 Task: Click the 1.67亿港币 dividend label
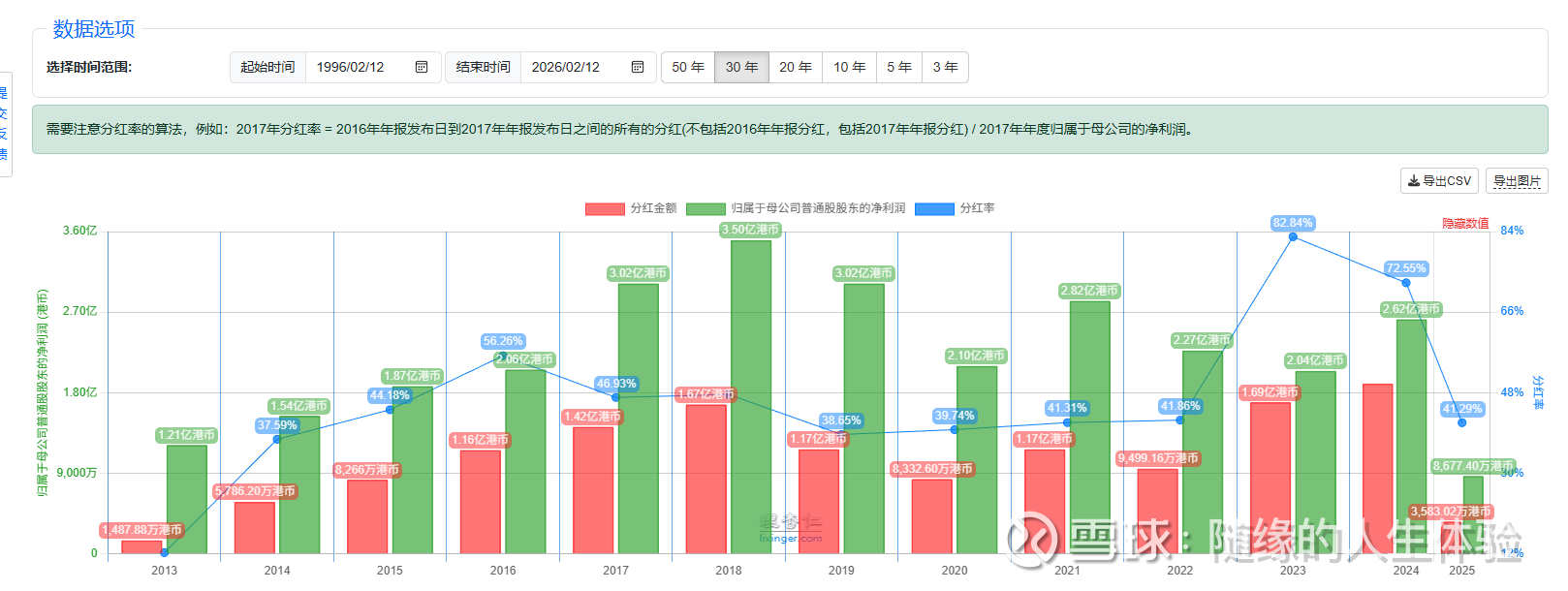[706, 394]
